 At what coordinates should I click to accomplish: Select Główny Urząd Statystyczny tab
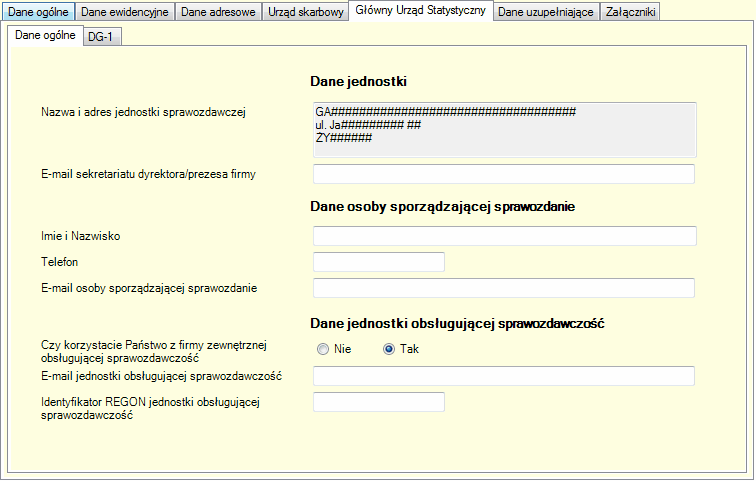pyautogui.click(x=420, y=11)
